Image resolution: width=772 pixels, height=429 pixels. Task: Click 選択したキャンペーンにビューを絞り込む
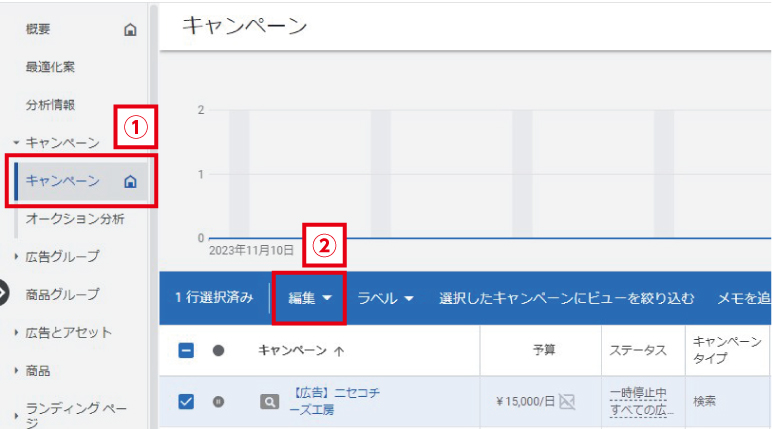click(x=567, y=298)
